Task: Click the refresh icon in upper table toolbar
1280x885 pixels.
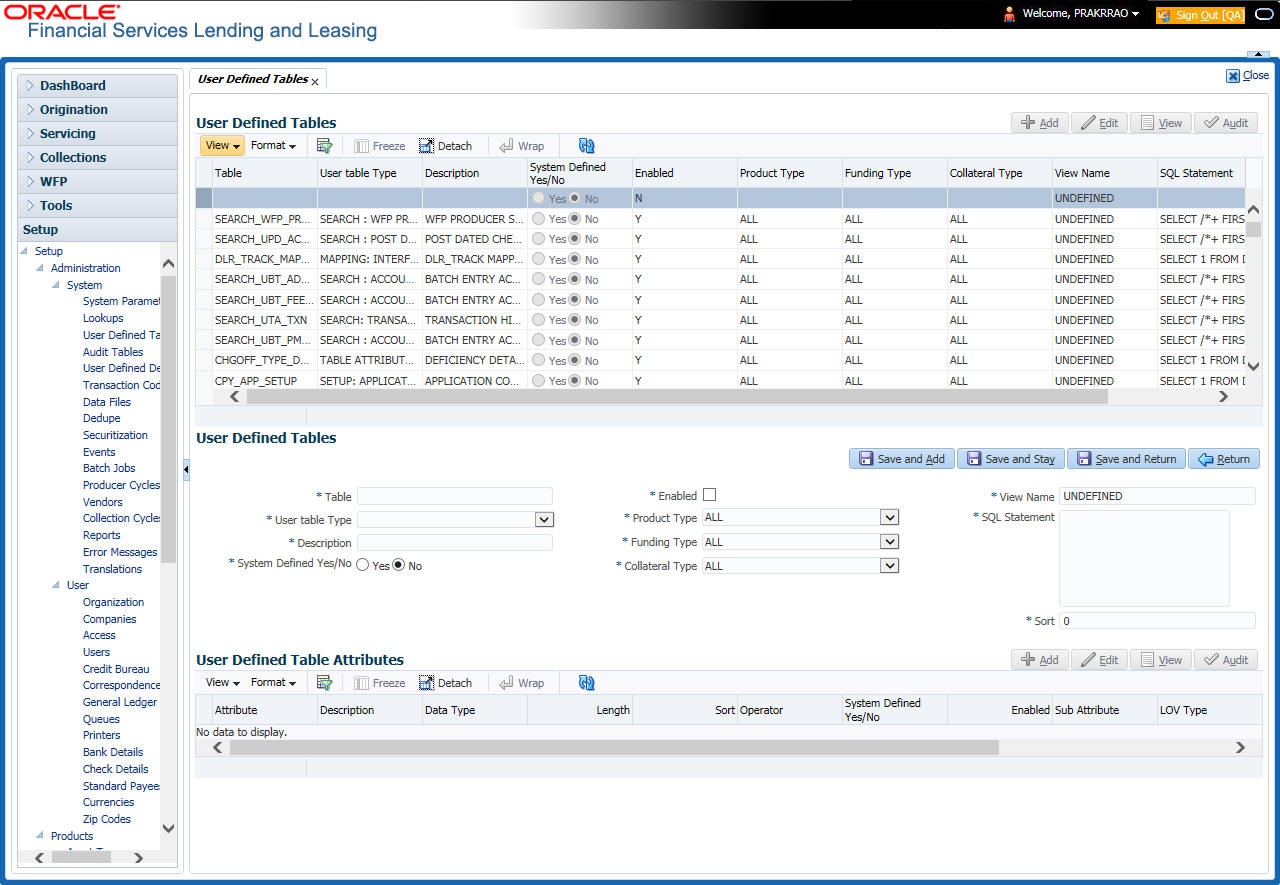Action: click(x=586, y=146)
